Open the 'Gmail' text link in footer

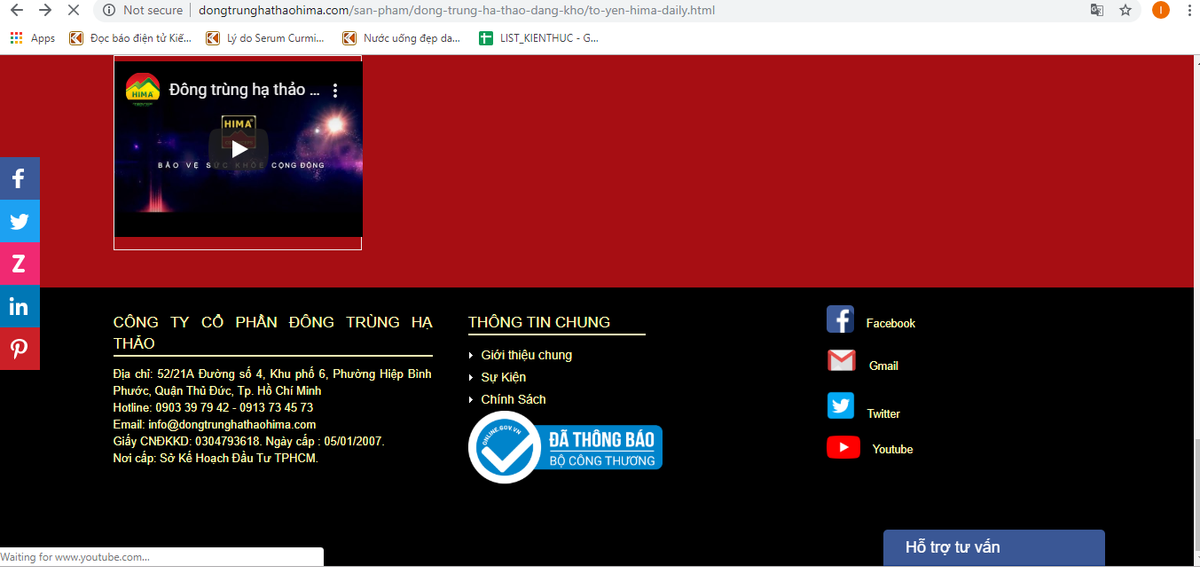click(x=883, y=366)
